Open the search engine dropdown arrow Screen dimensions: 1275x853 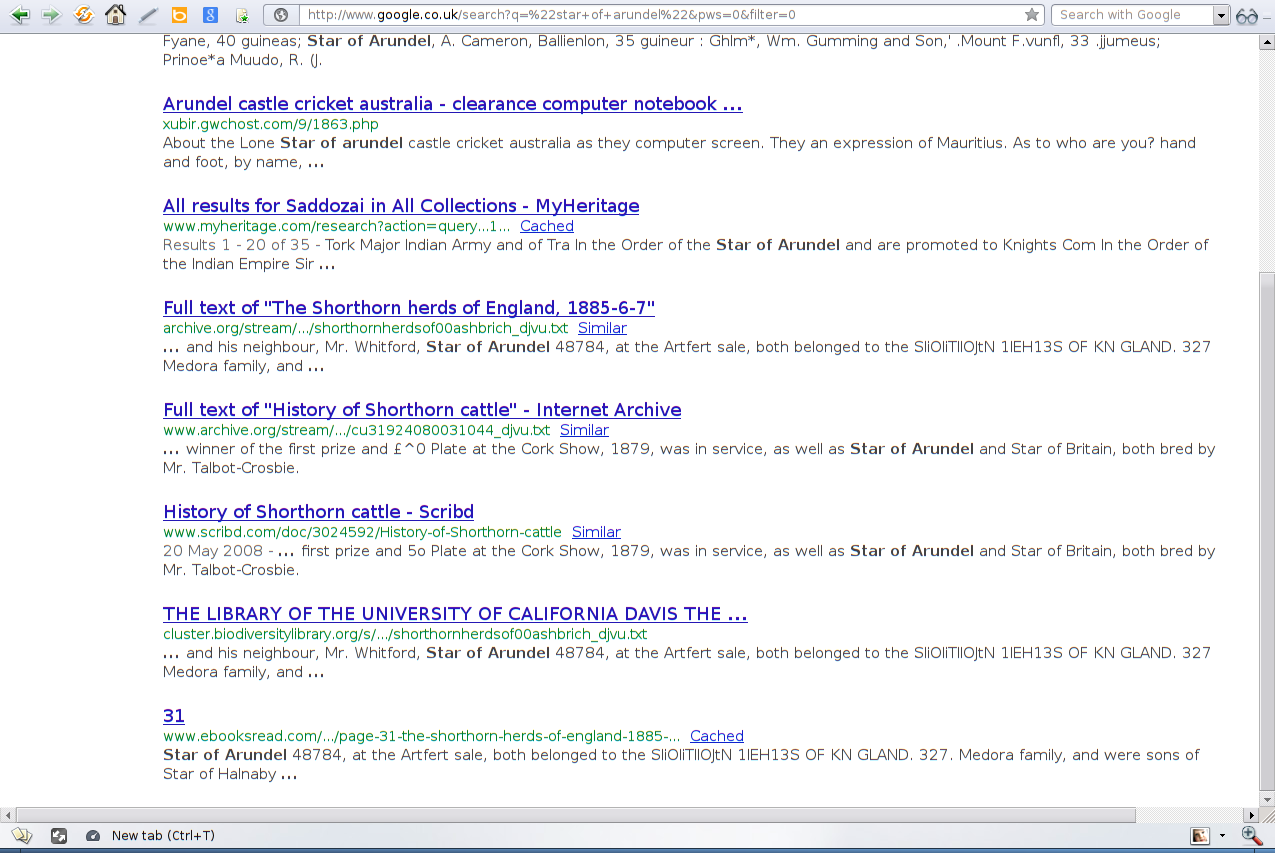pyautogui.click(x=1220, y=15)
